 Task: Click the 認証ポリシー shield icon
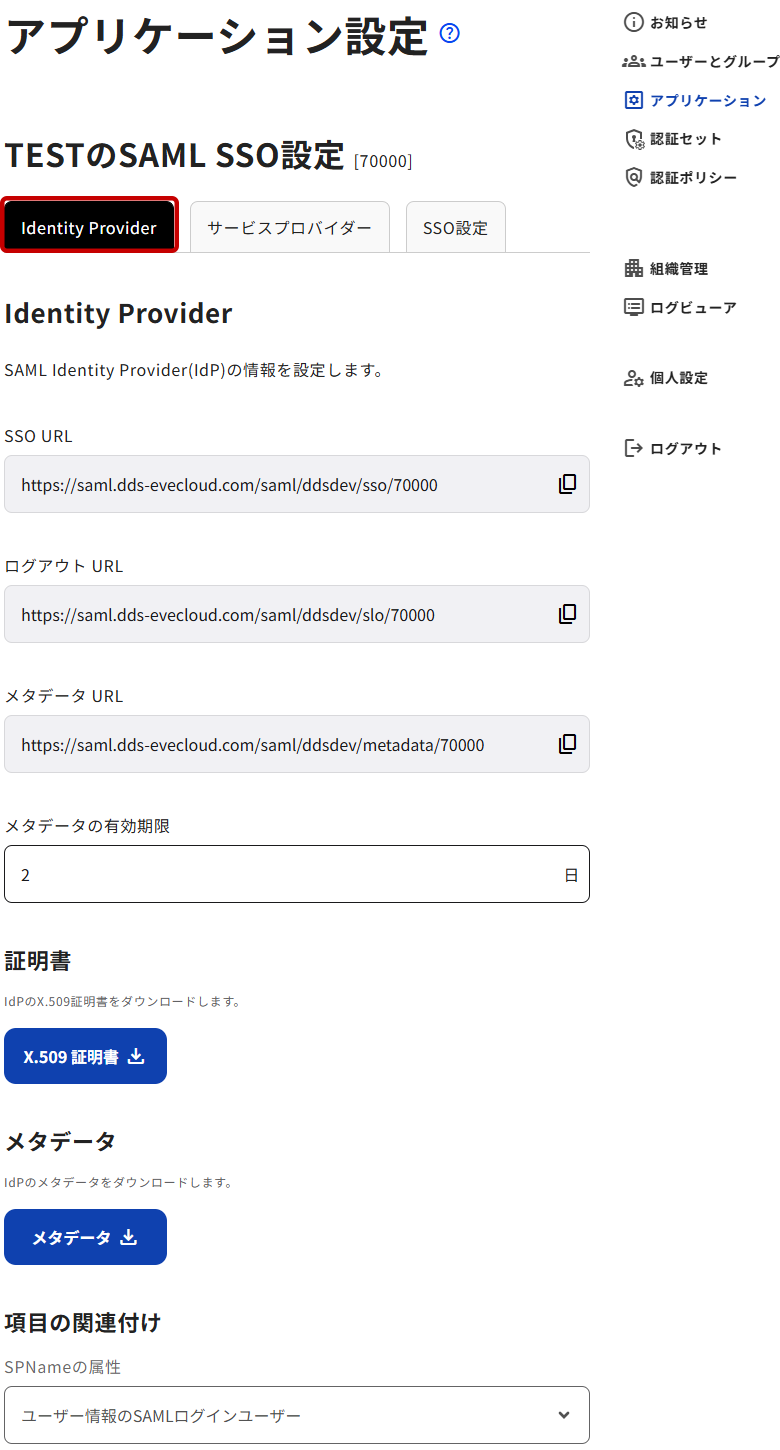[x=633, y=177]
